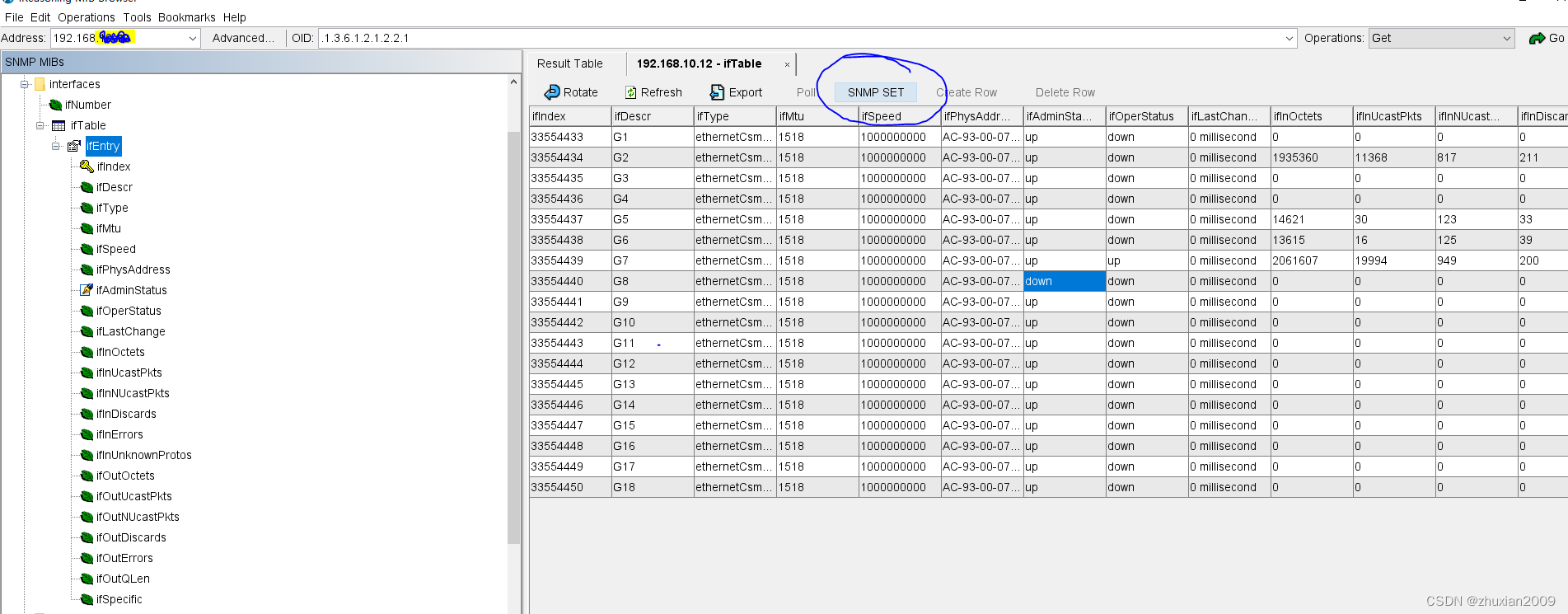Select the ifInErrors leaf icon

pos(87,434)
